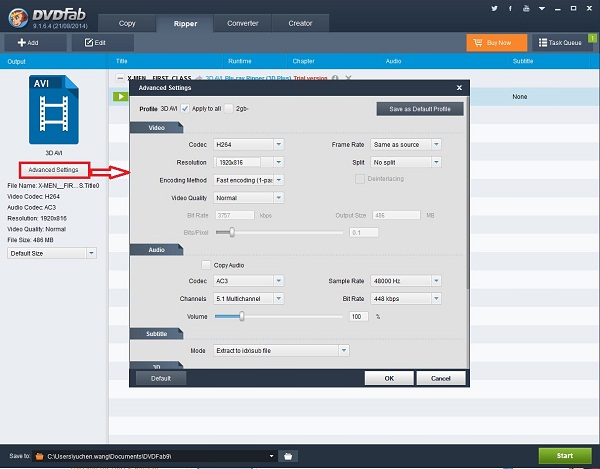Open the Encoding Method dropdown
600x469 pixels.
pos(248,180)
